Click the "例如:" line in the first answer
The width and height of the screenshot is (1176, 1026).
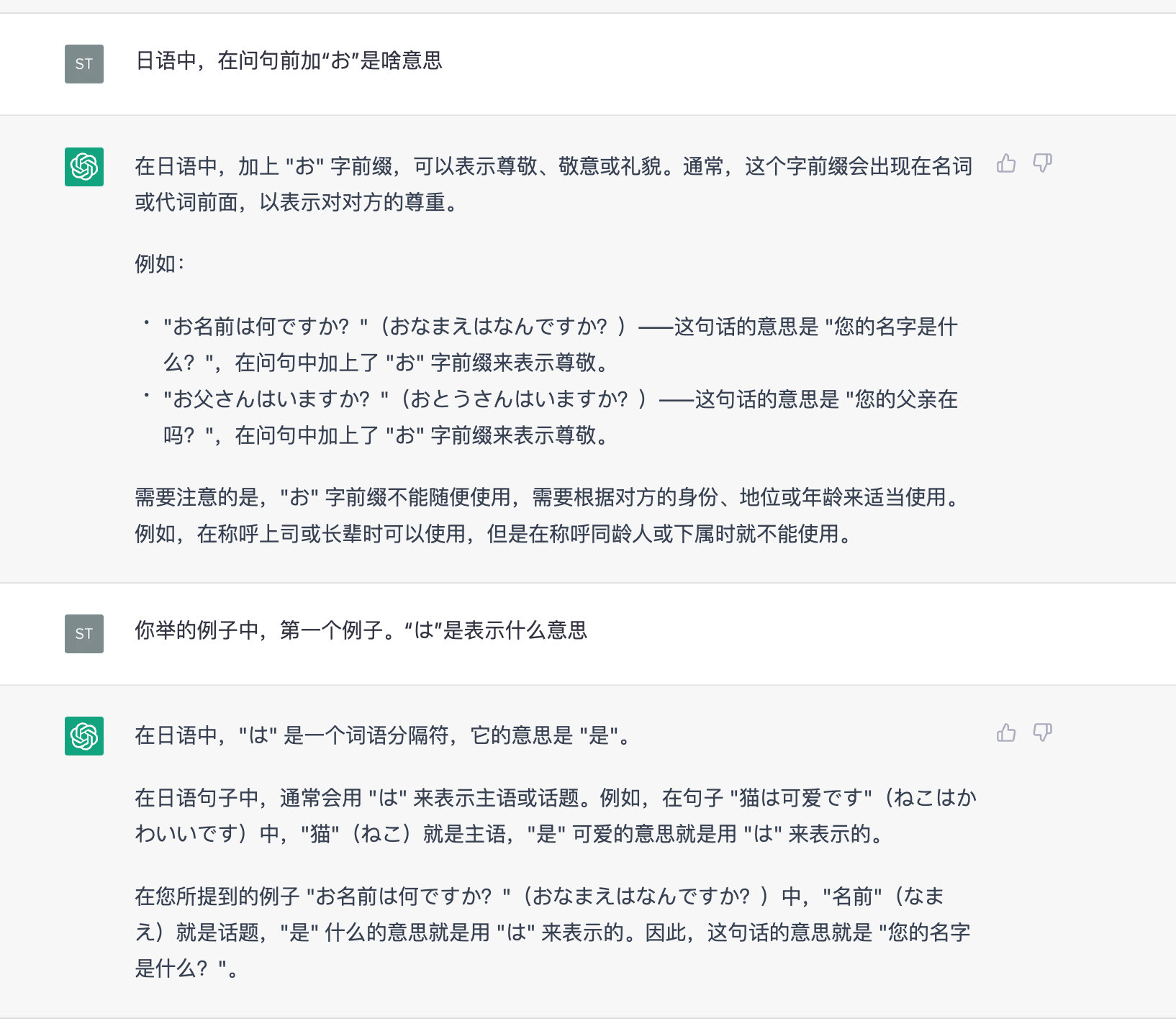160,264
